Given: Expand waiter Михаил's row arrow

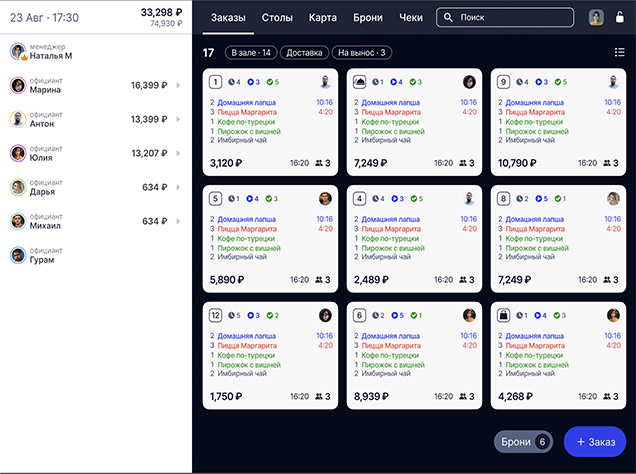Looking at the screenshot, I should pos(178,221).
